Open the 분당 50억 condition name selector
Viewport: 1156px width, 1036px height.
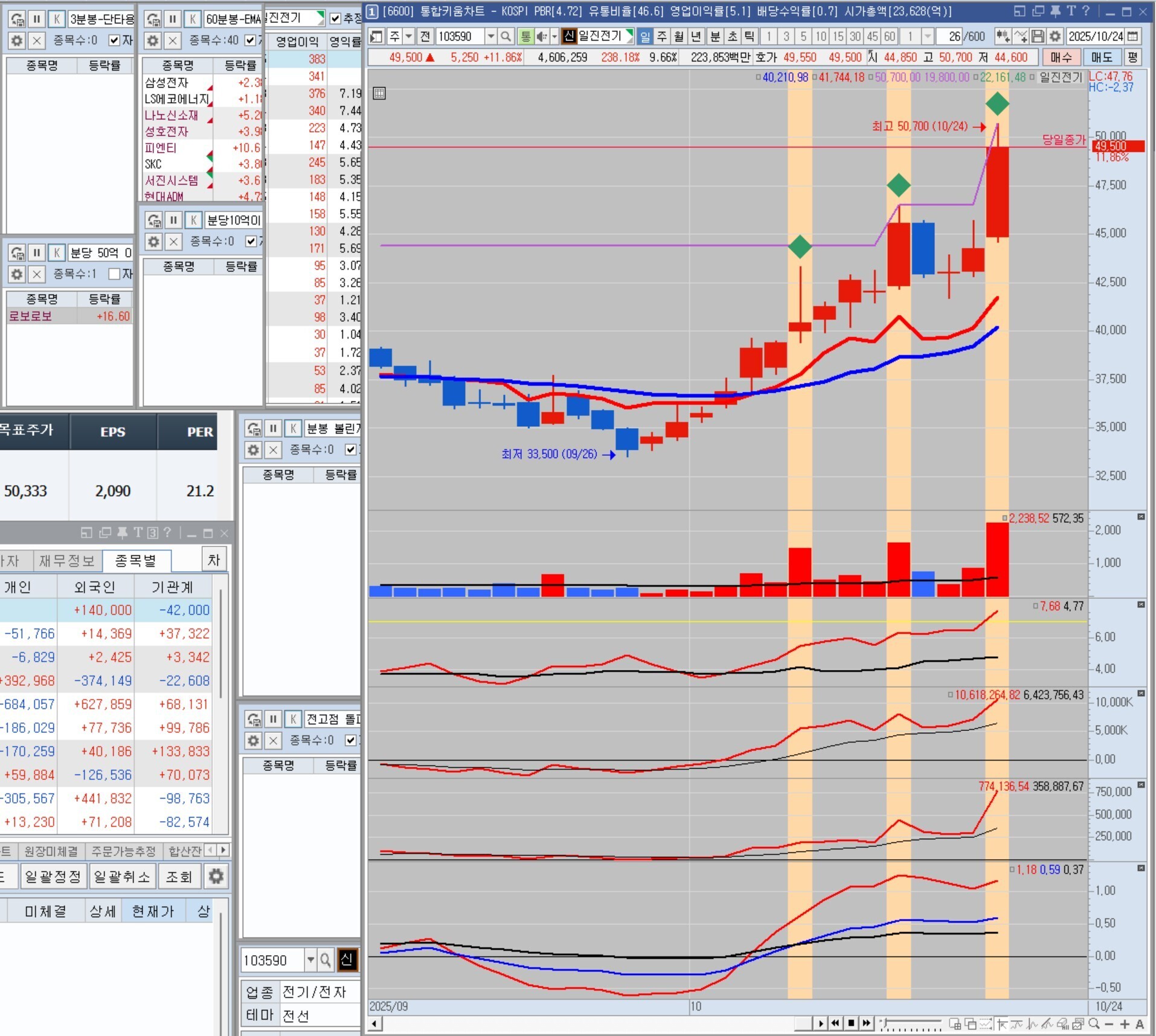click(x=101, y=252)
